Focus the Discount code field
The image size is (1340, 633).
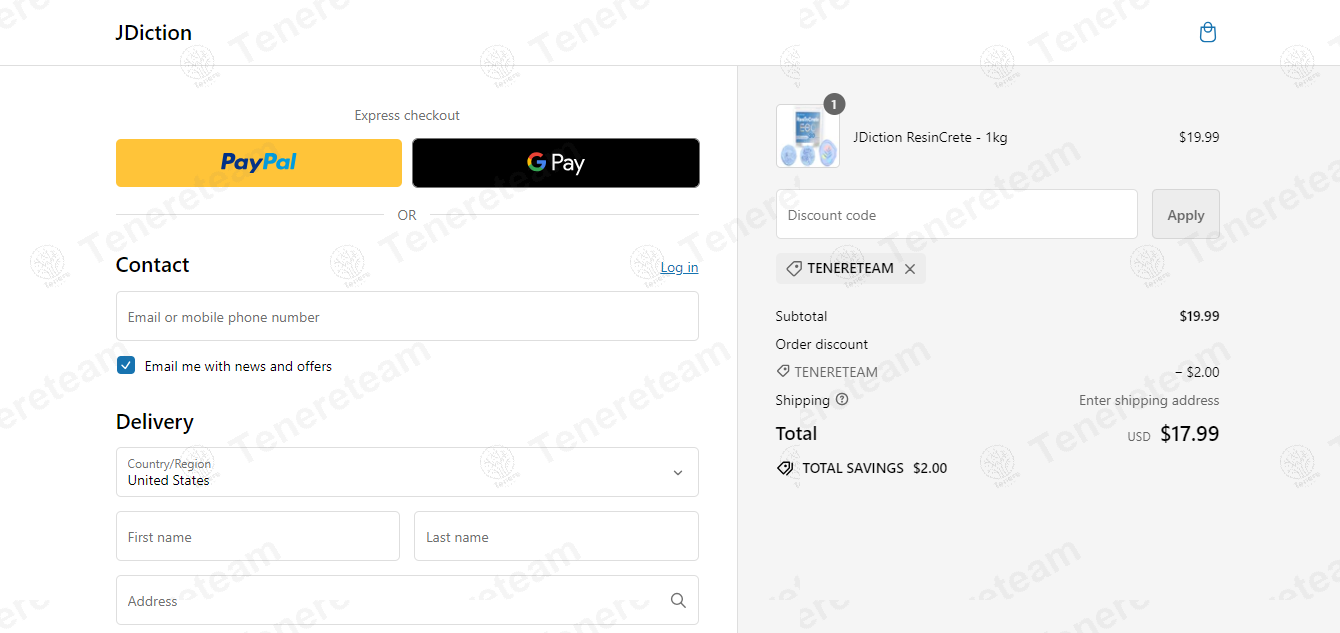pos(957,214)
